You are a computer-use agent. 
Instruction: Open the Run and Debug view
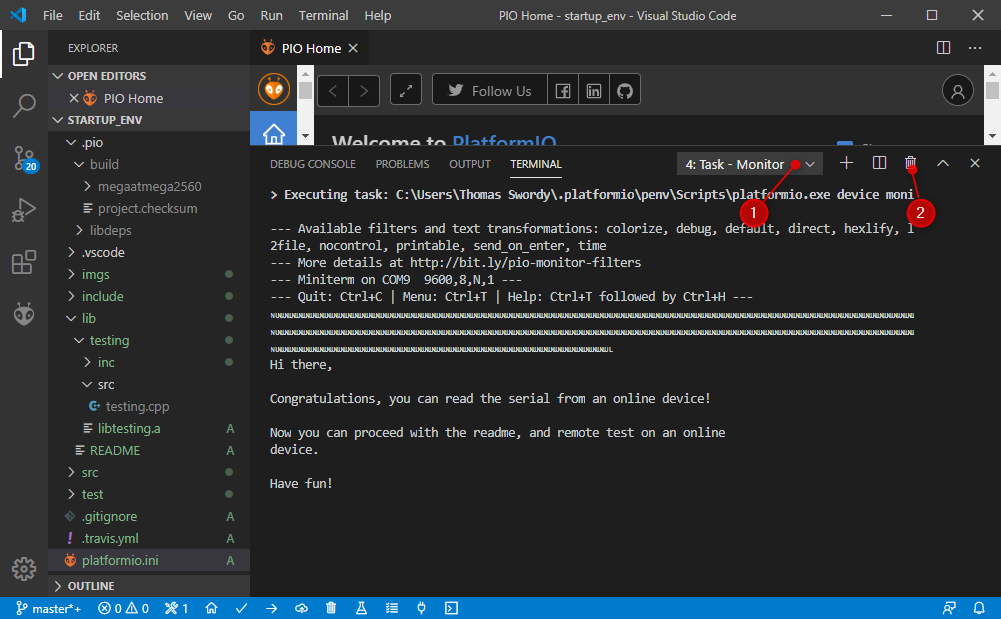24,210
